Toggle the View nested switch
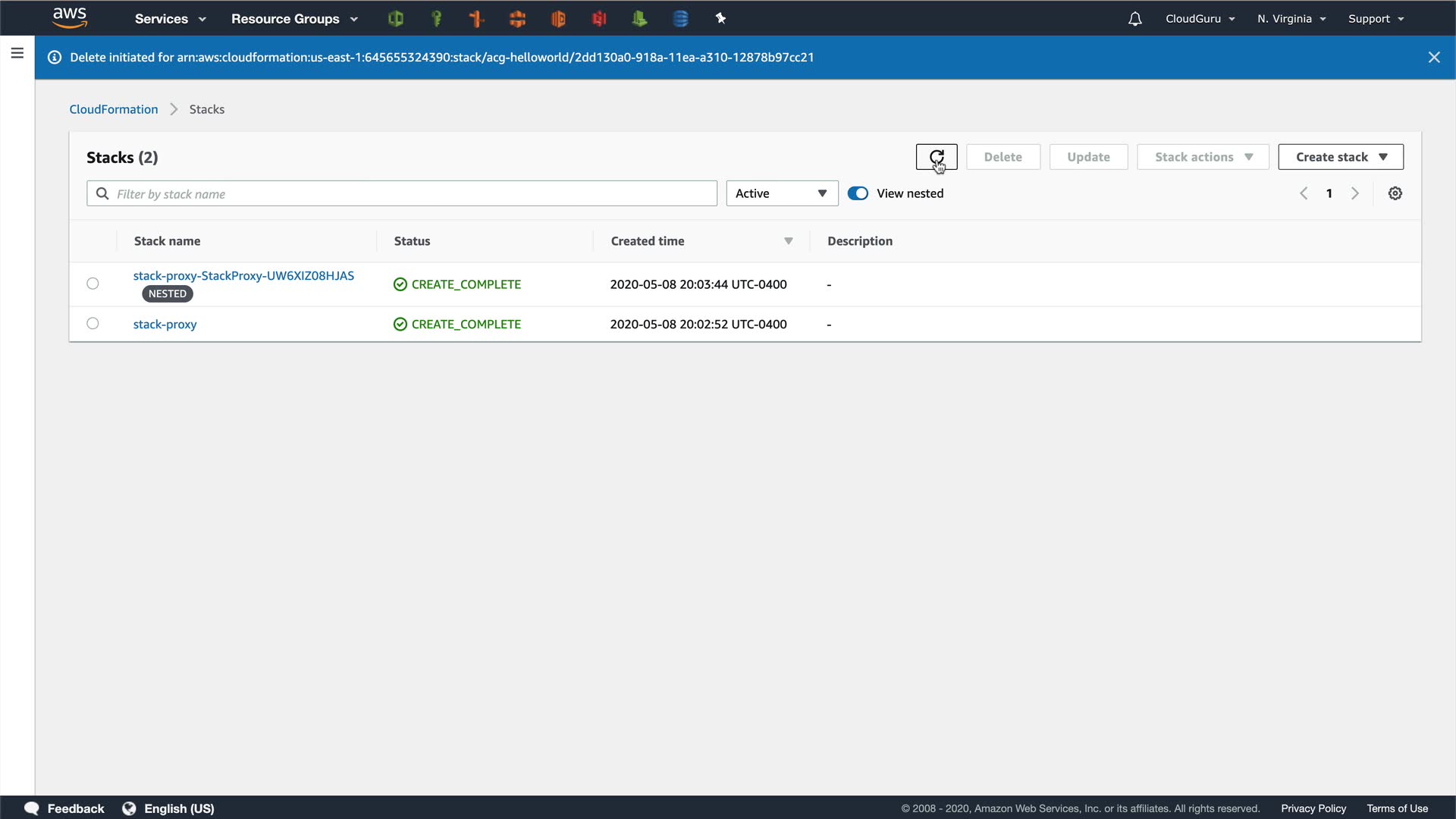The width and height of the screenshot is (1456, 819). click(x=858, y=193)
